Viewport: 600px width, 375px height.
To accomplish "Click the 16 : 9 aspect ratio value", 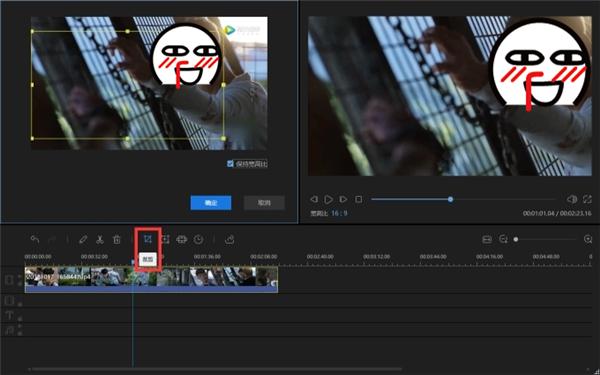I will click(x=339, y=213).
